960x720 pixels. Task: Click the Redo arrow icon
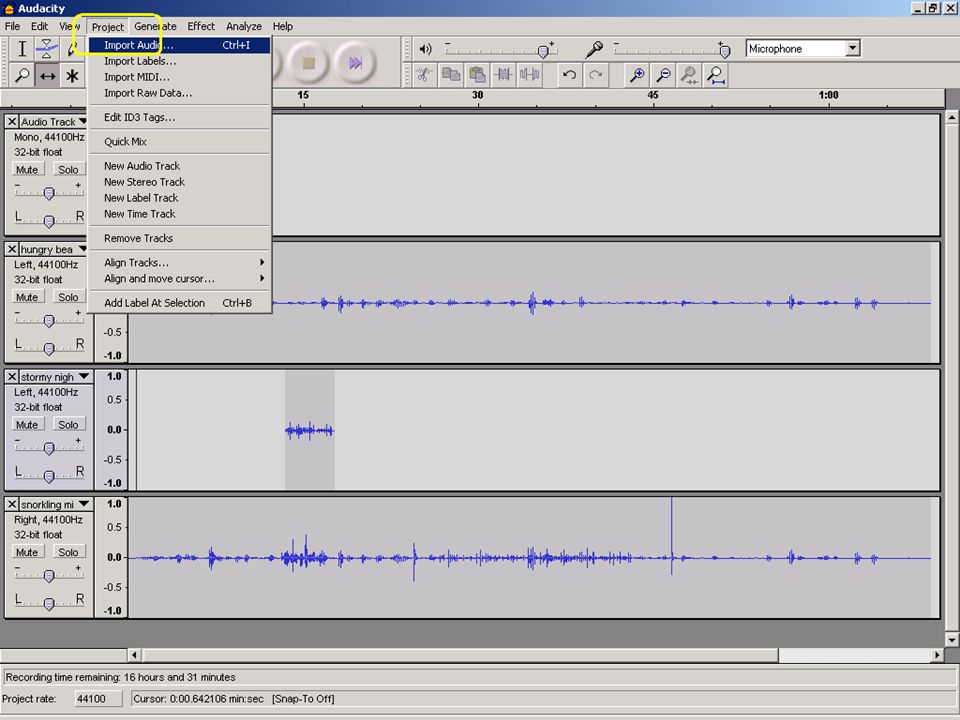point(595,75)
